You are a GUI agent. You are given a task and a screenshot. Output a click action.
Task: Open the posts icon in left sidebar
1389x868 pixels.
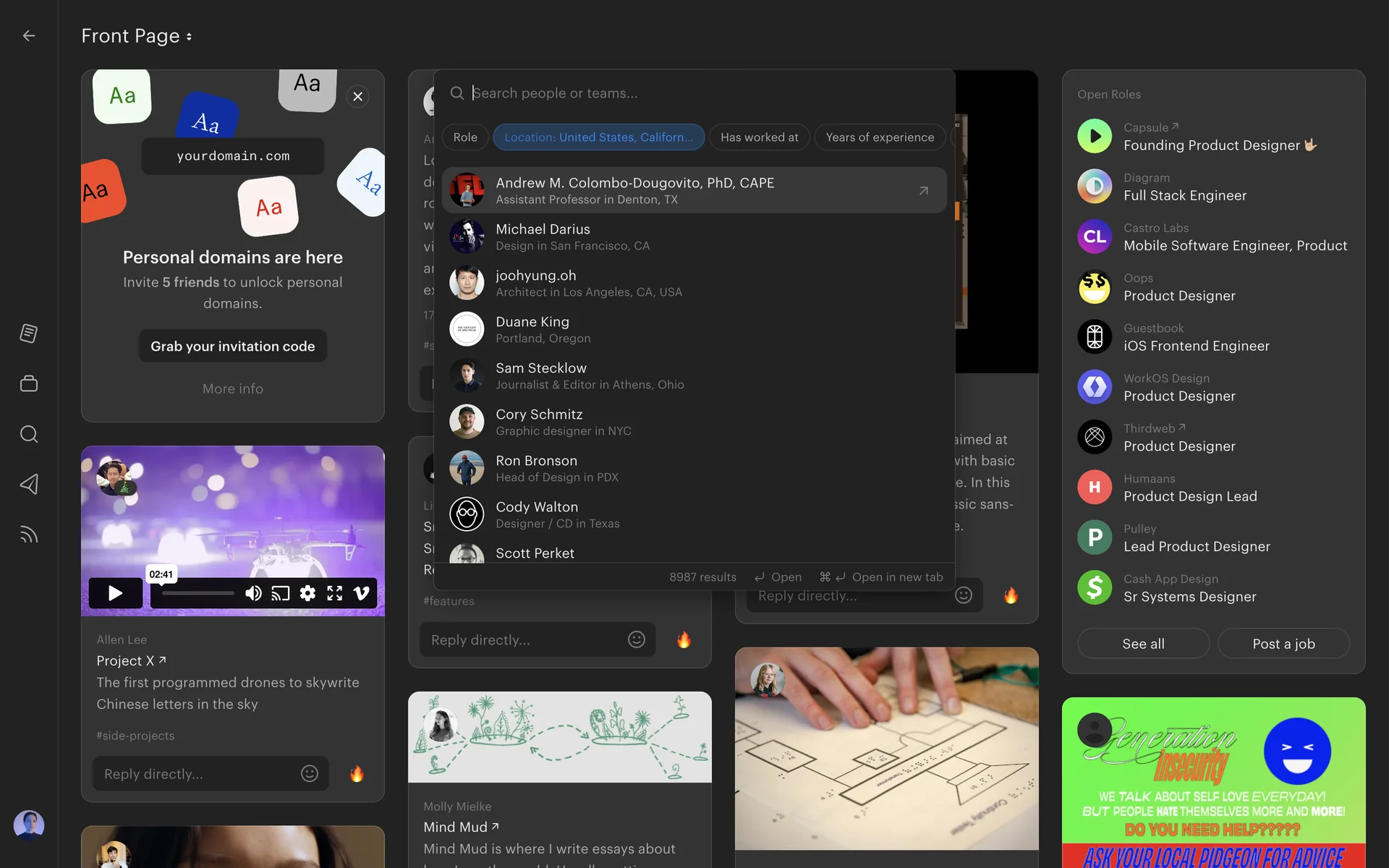[29, 333]
